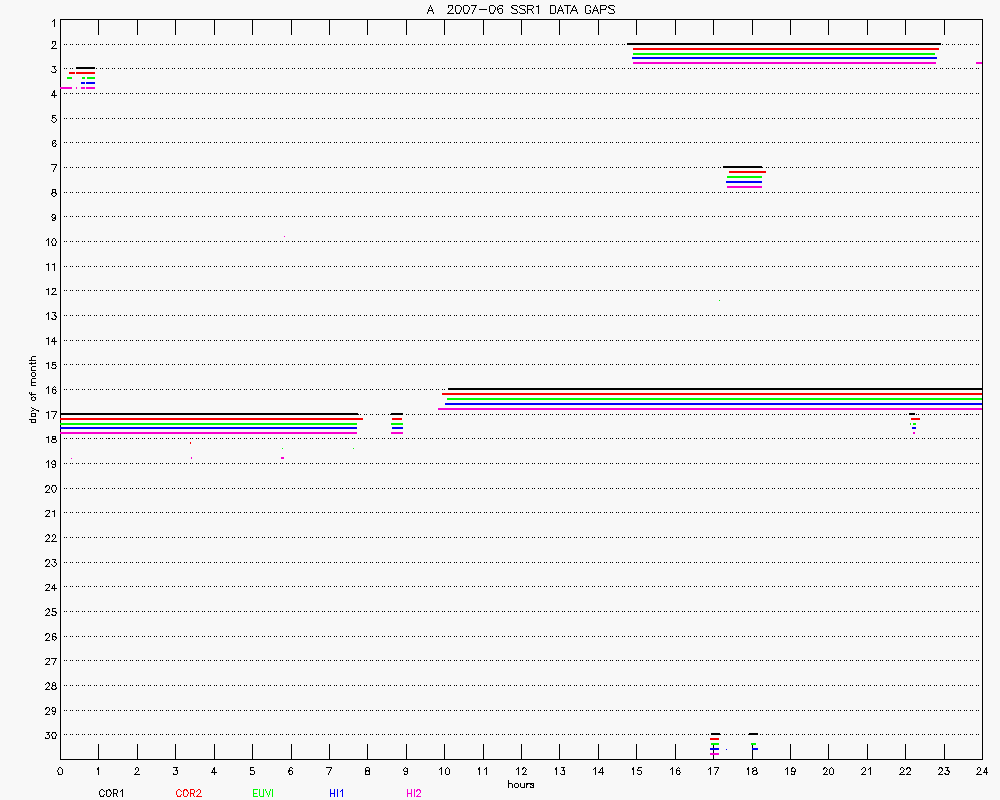Click the day 25 label on the y-axis
Image resolution: width=1000 pixels, height=800 pixels.
coord(46,612)
